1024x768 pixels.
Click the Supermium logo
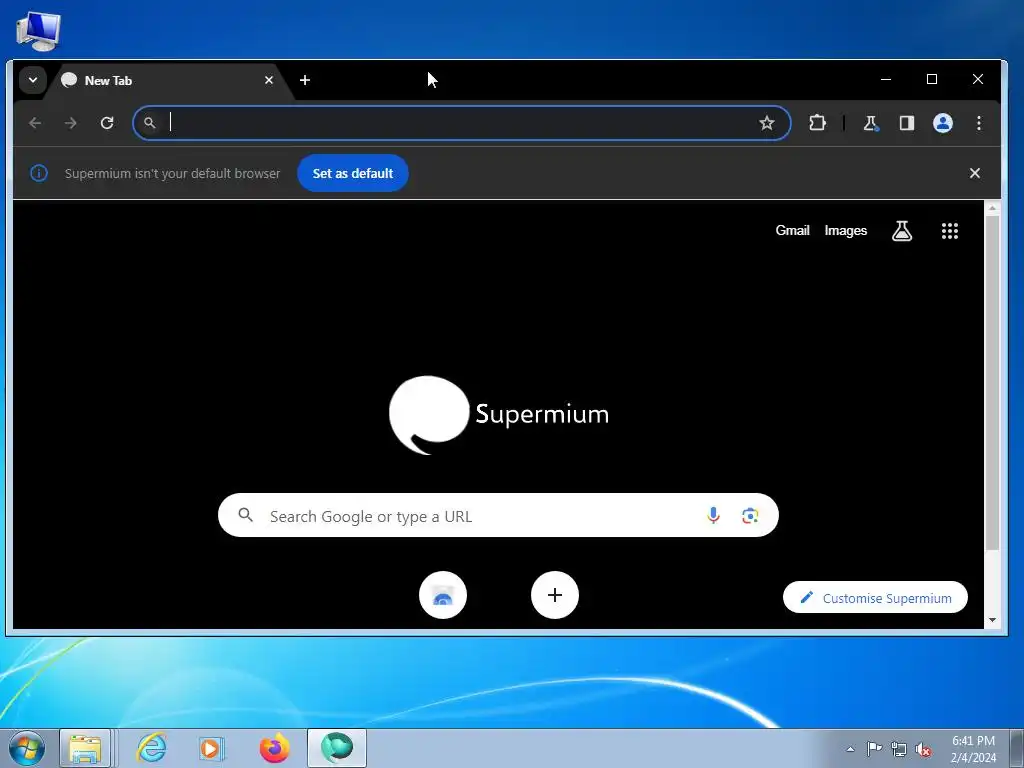(x=499, y=415)
